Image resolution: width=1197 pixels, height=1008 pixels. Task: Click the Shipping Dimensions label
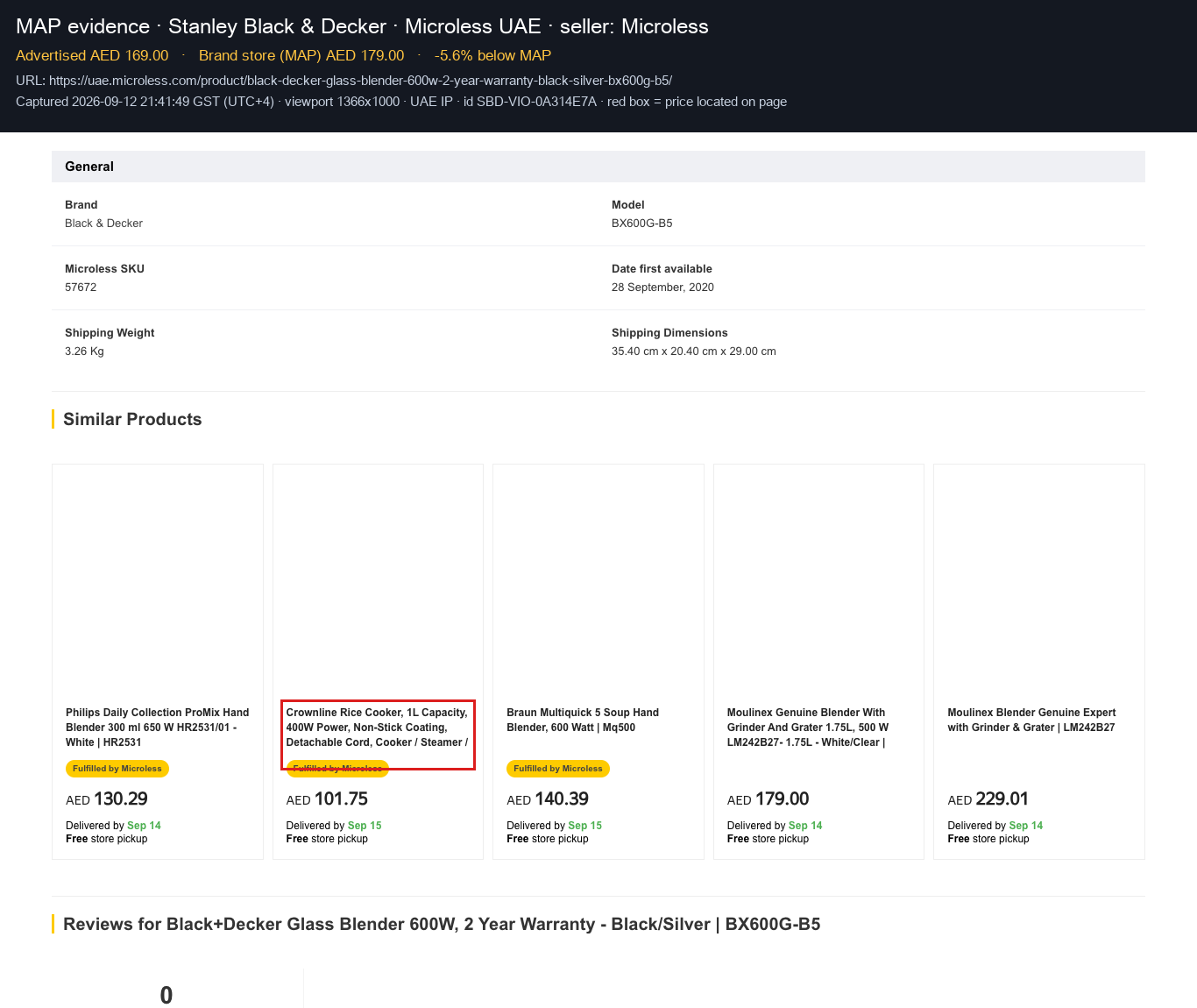[669, 333]
